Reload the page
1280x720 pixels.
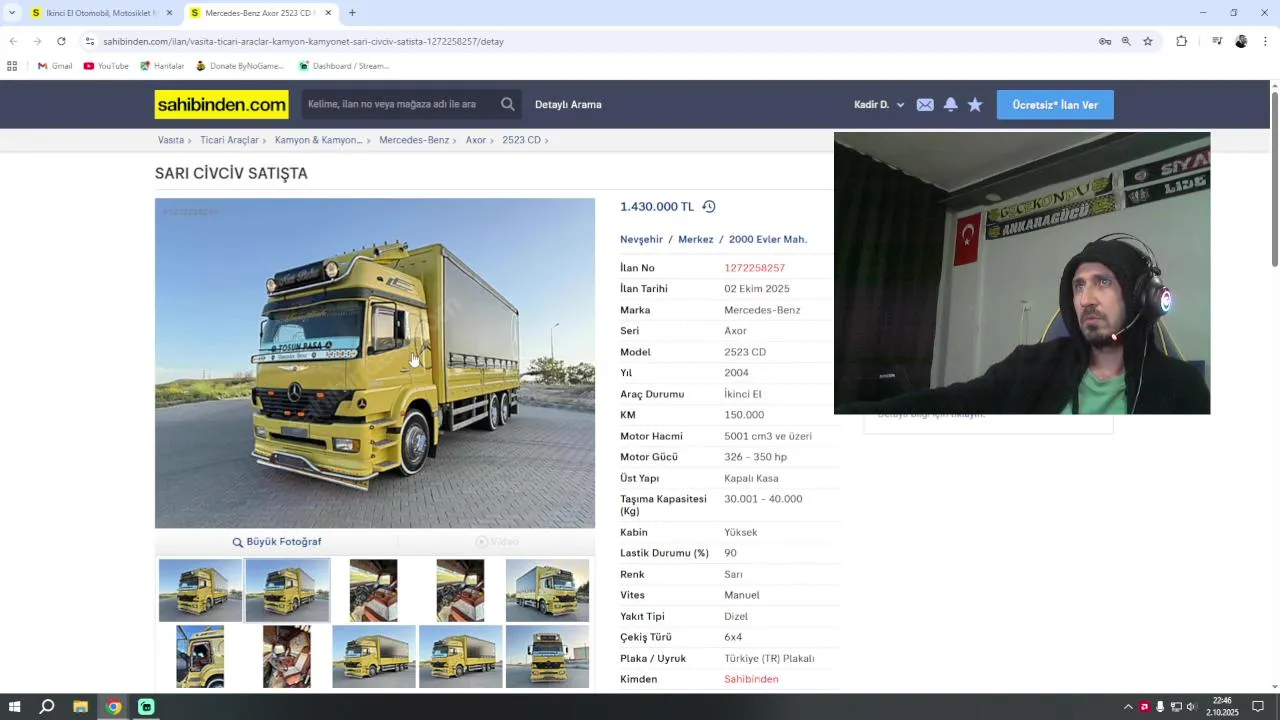61,41
